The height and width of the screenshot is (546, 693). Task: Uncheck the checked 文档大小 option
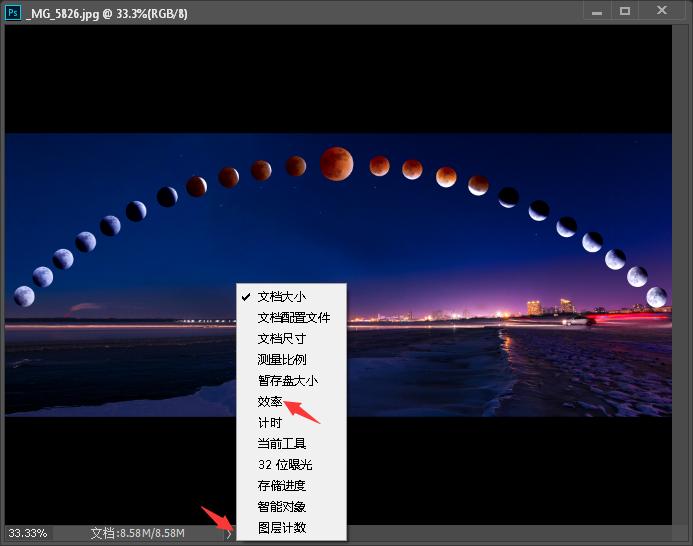coord(281,297)
